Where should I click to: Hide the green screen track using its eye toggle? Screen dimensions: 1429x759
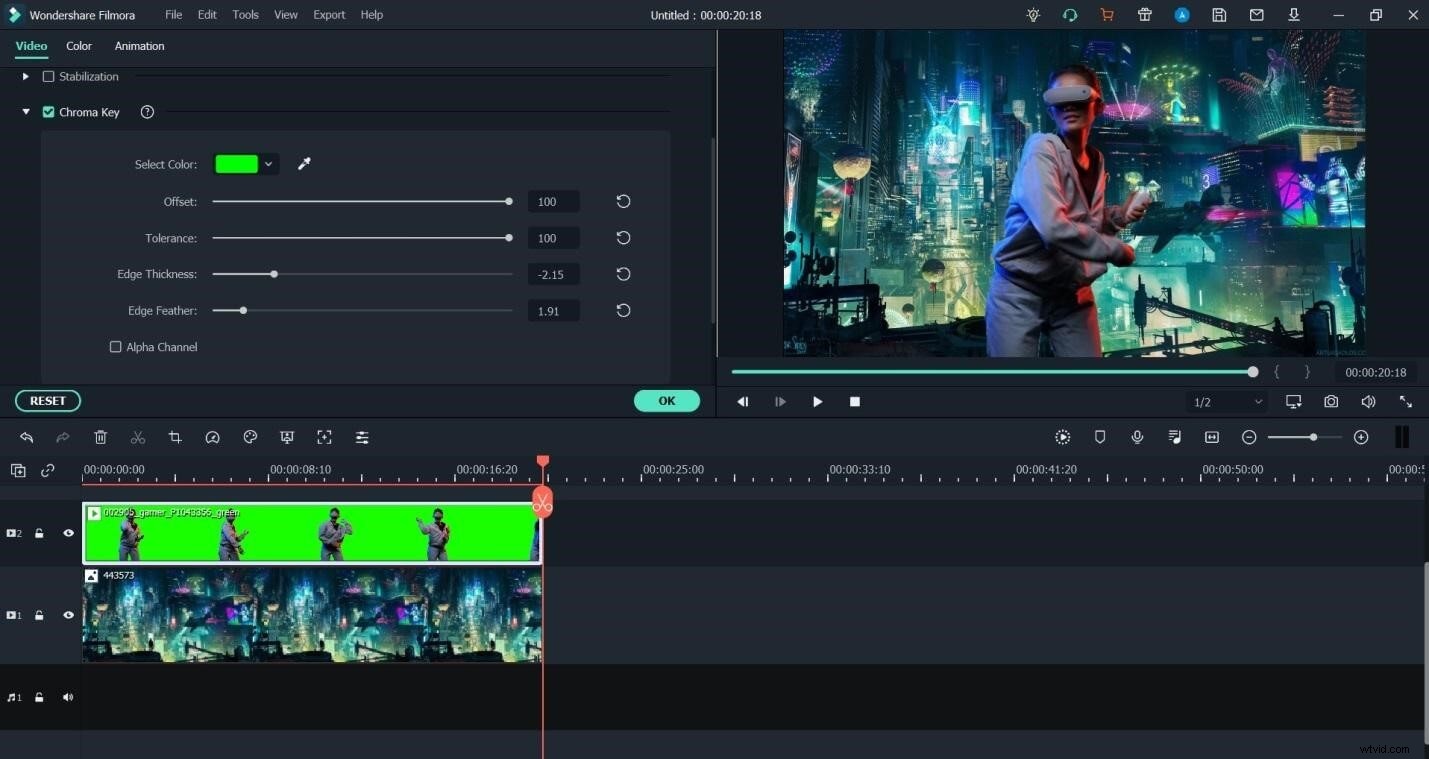68,533
